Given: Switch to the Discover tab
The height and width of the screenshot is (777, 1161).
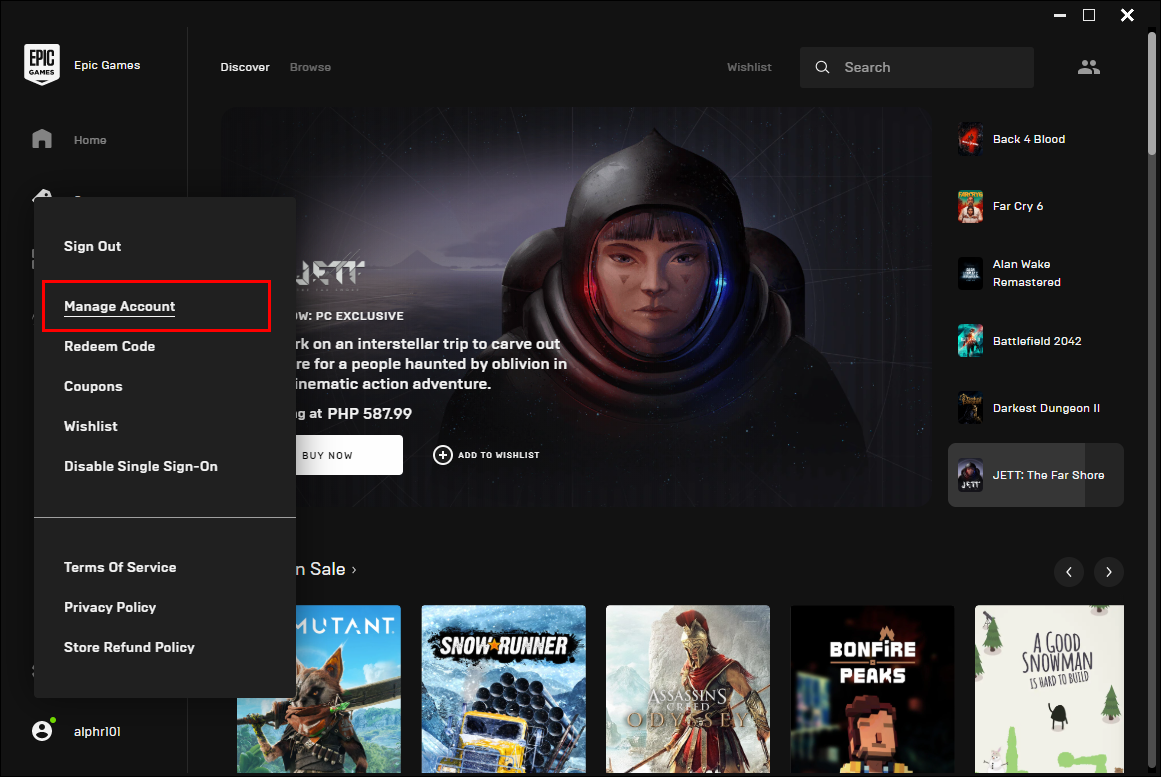Looking at the screenshot, I should [x=245, y=67].
